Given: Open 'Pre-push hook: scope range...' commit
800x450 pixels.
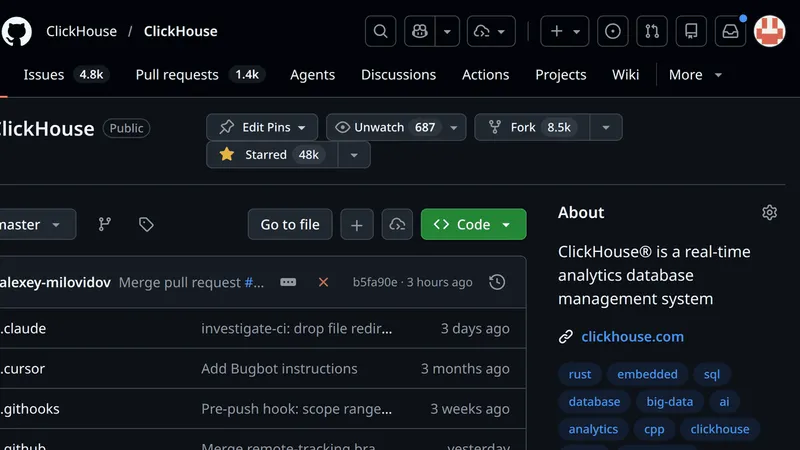Looking at the screenshot, I should 296,409.
